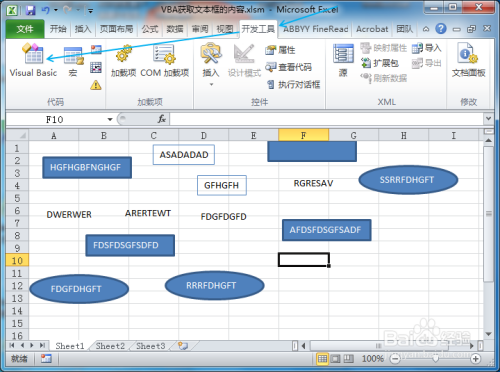This screenshot has width=500, height=372.
Task: Click the Redo icon
Action: click(x=68, y=10)
